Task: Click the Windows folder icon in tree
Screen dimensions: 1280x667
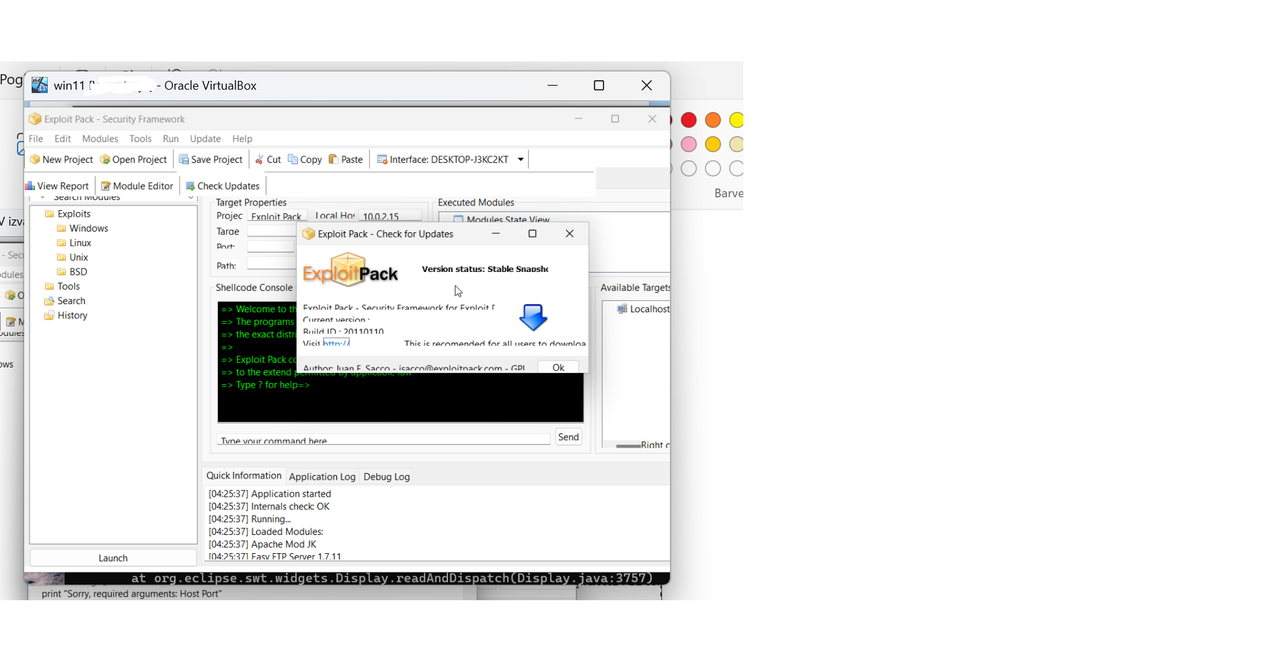Action: coord(62,229)
